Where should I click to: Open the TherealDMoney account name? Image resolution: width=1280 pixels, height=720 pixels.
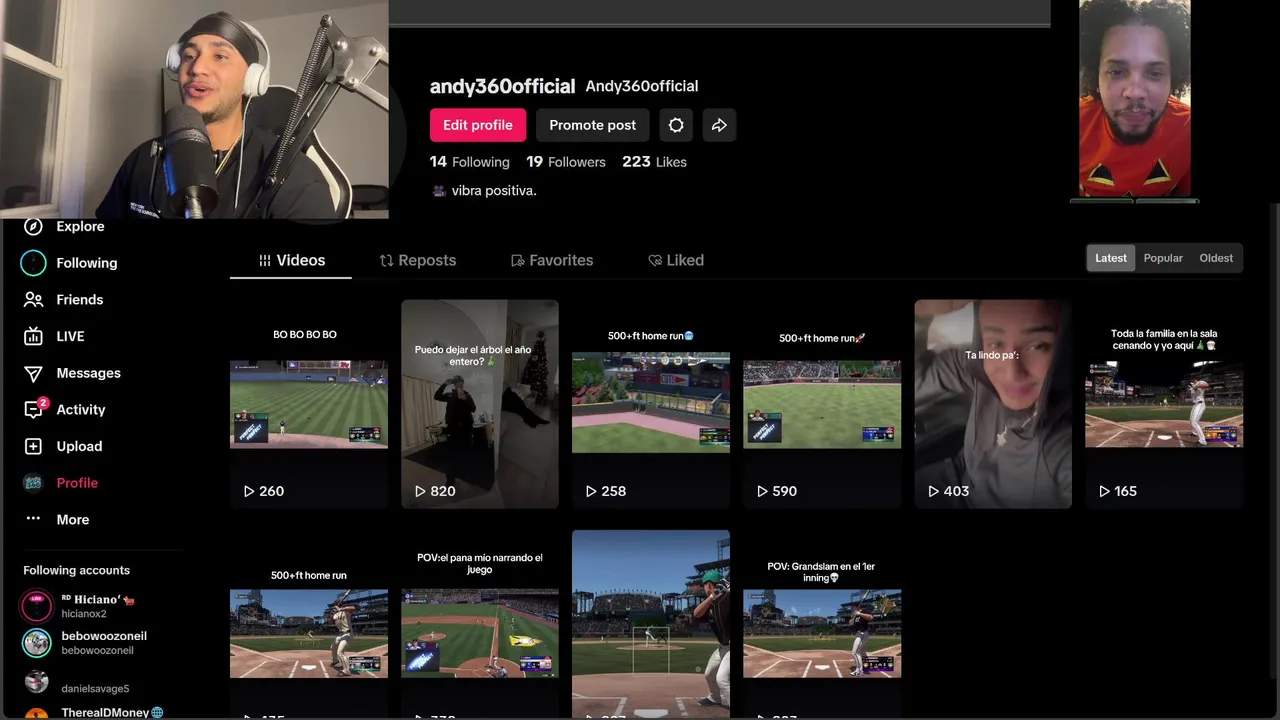click(105, 713)
